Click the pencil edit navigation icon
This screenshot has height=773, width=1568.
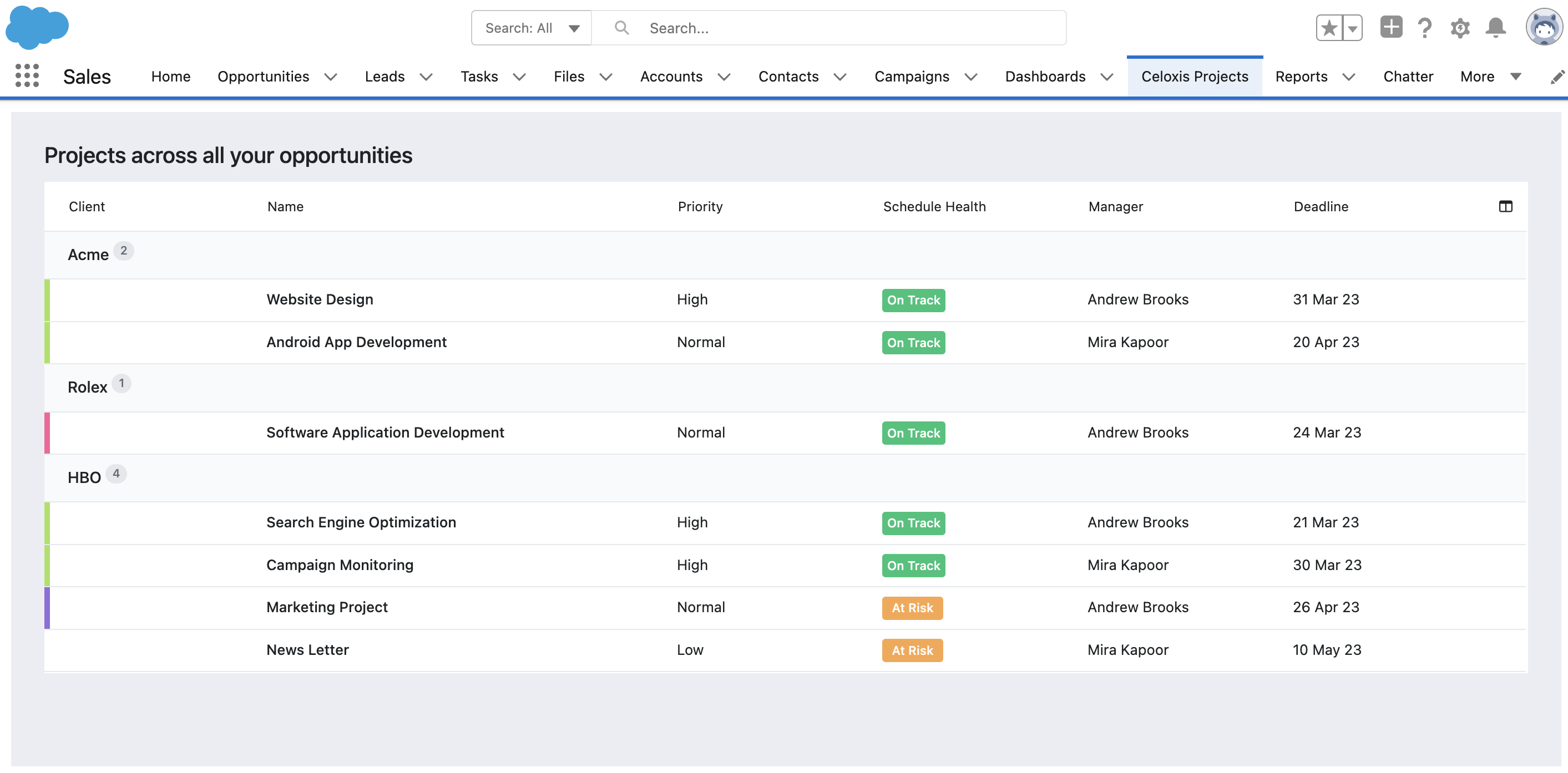1556,77
